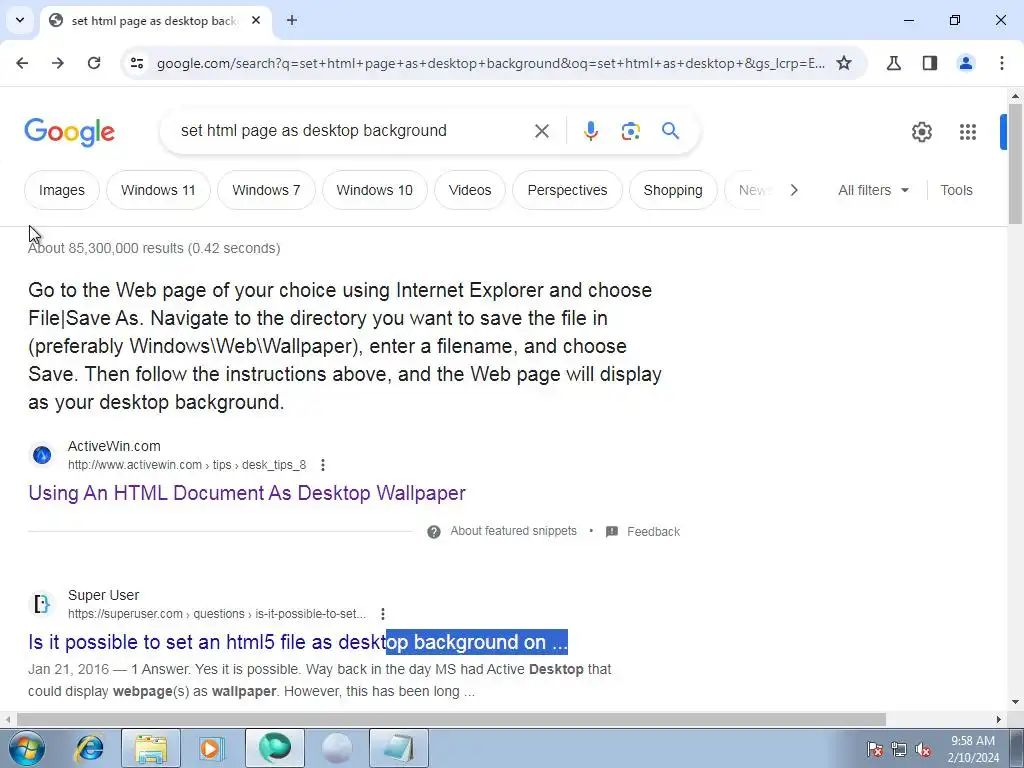Click the superuser.com URL breadcrumb
This screenshot has height=768, width=1024.
pos(217,614)
